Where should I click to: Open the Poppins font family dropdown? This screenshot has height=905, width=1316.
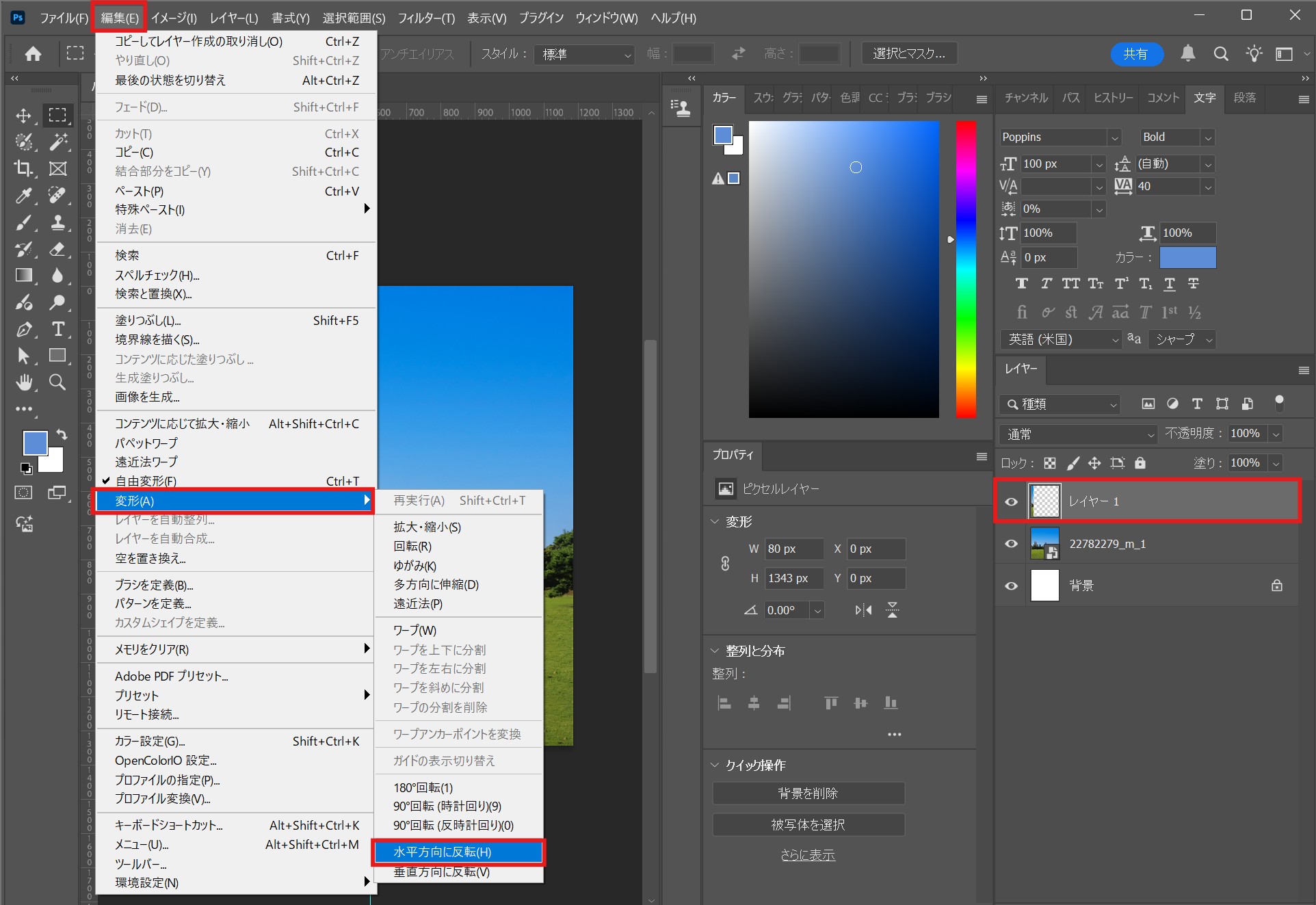pyautogui.click(x=1114, y=137)
